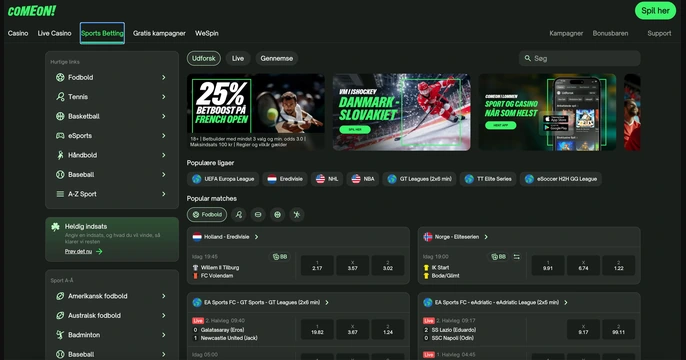Expand the Basketball quick link chevron

[164, 116]
